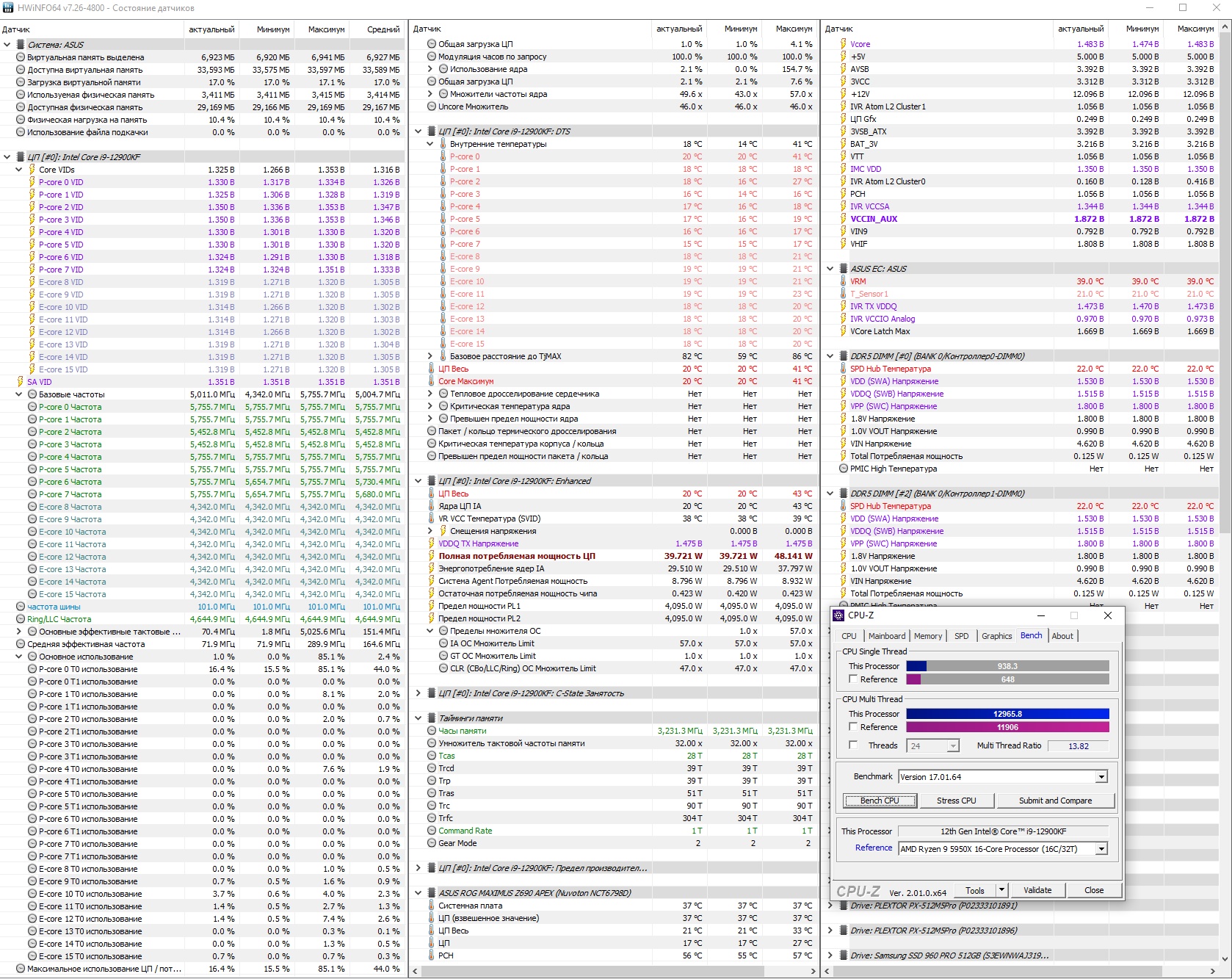This screenshot has width=1232, height=979.
Task: Click the icon beside Часы памяти
Action: tap(432, 731)
